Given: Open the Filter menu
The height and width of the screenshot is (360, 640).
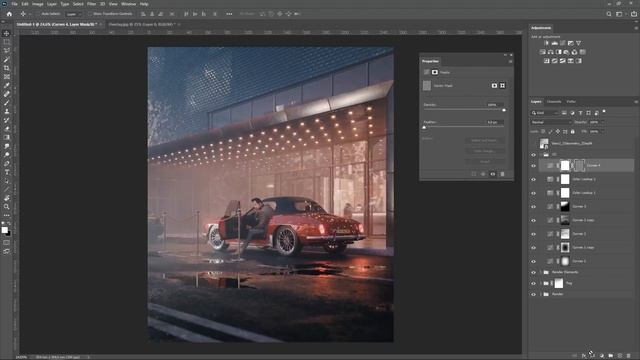Looking at the screenshot, I should click(x=91, y=4).
